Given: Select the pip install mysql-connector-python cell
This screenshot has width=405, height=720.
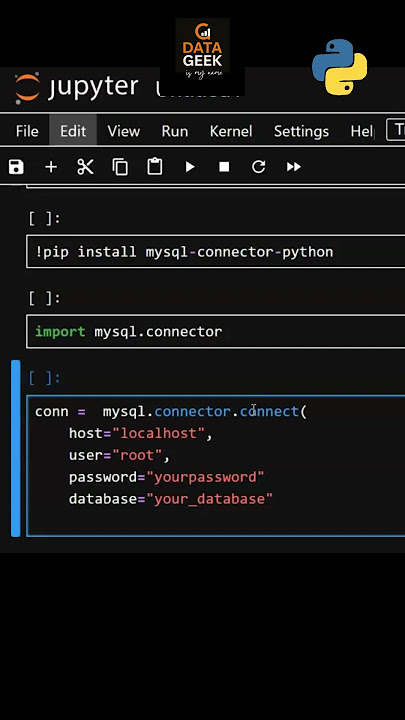Looking at the screenshot, I should pos(216,252).
